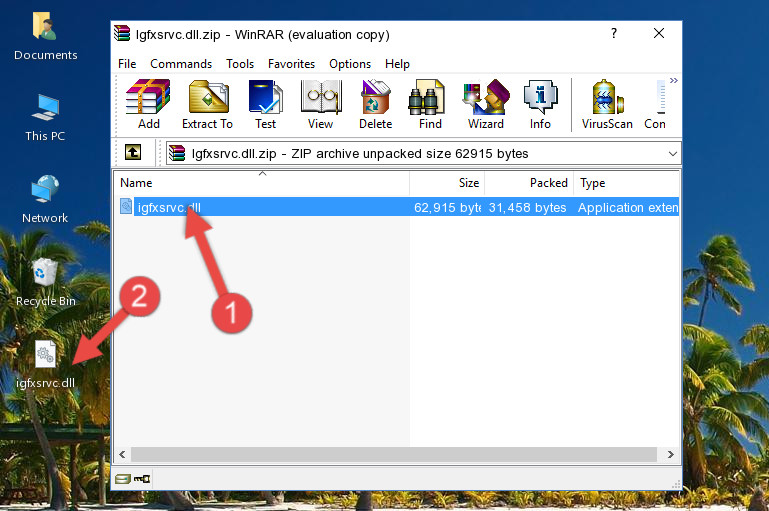
Task: Click the Delete toolbar icon
Action: (x=375, y=105)
